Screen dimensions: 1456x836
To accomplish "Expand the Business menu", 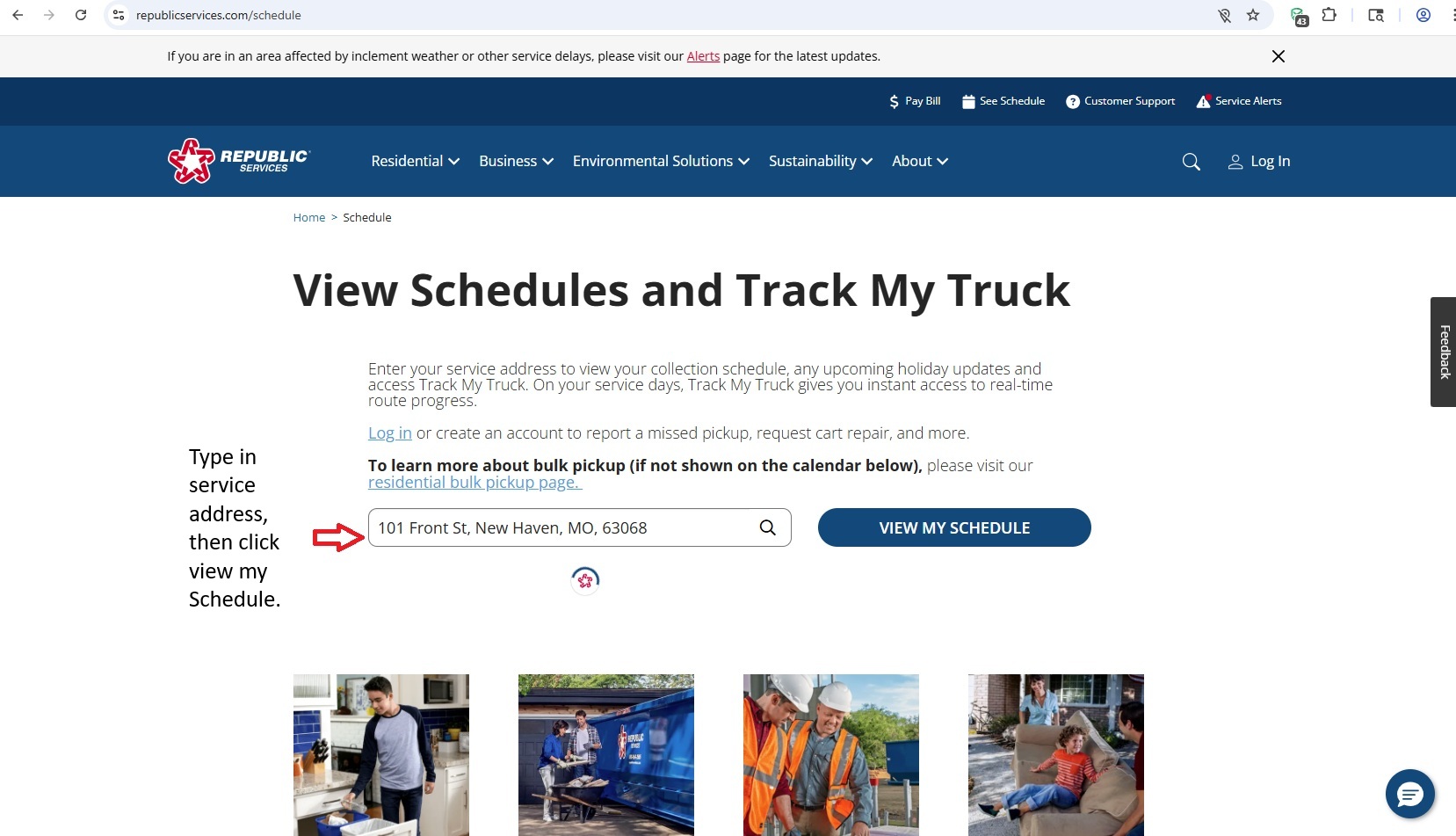I will point(516,161).
